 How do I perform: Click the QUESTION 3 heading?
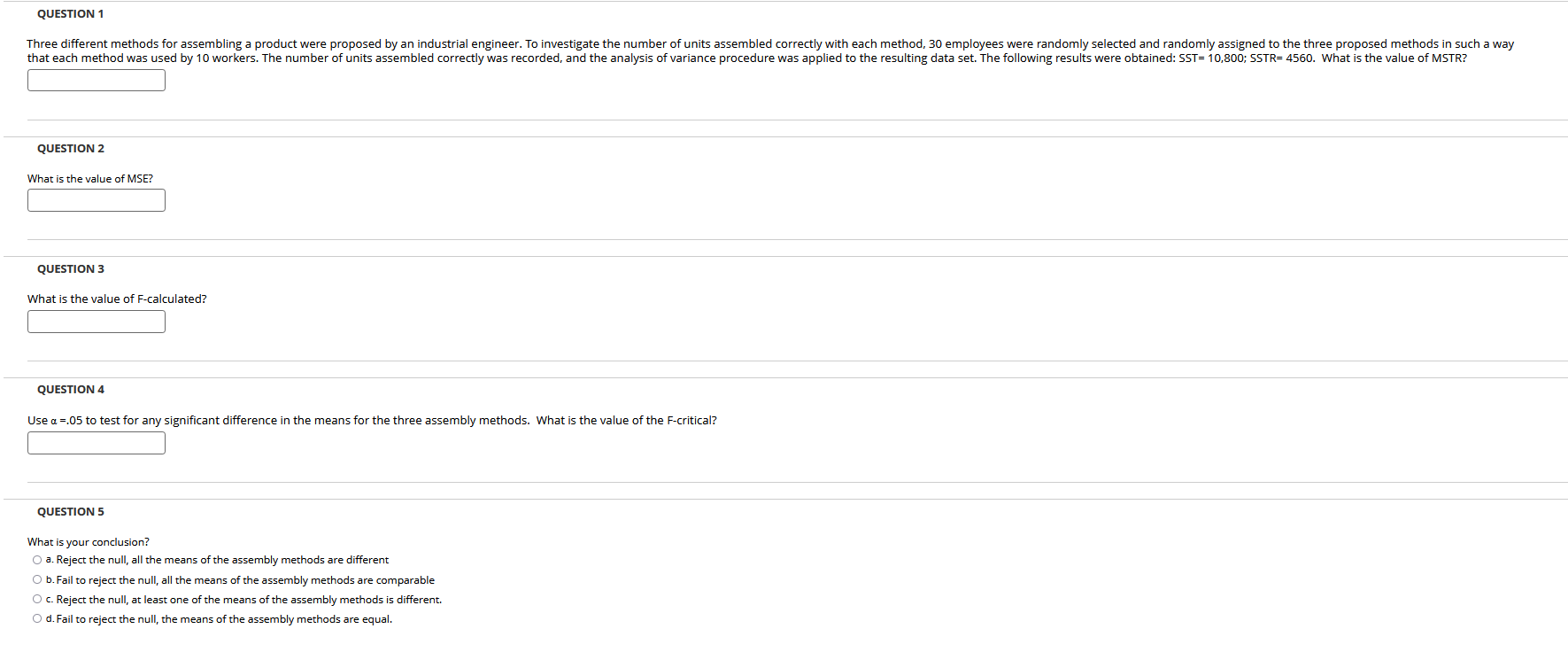click(x=71, y=269)
